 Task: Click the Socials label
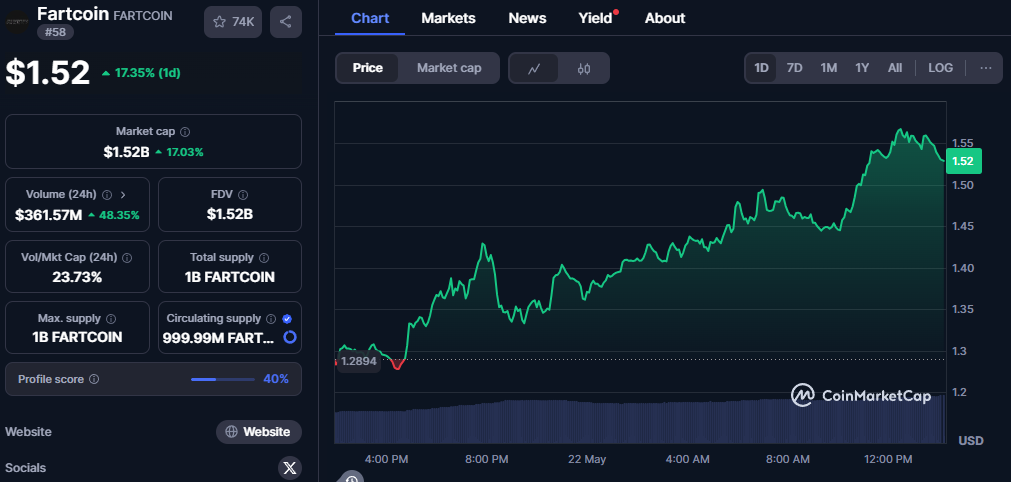point(25,468)
